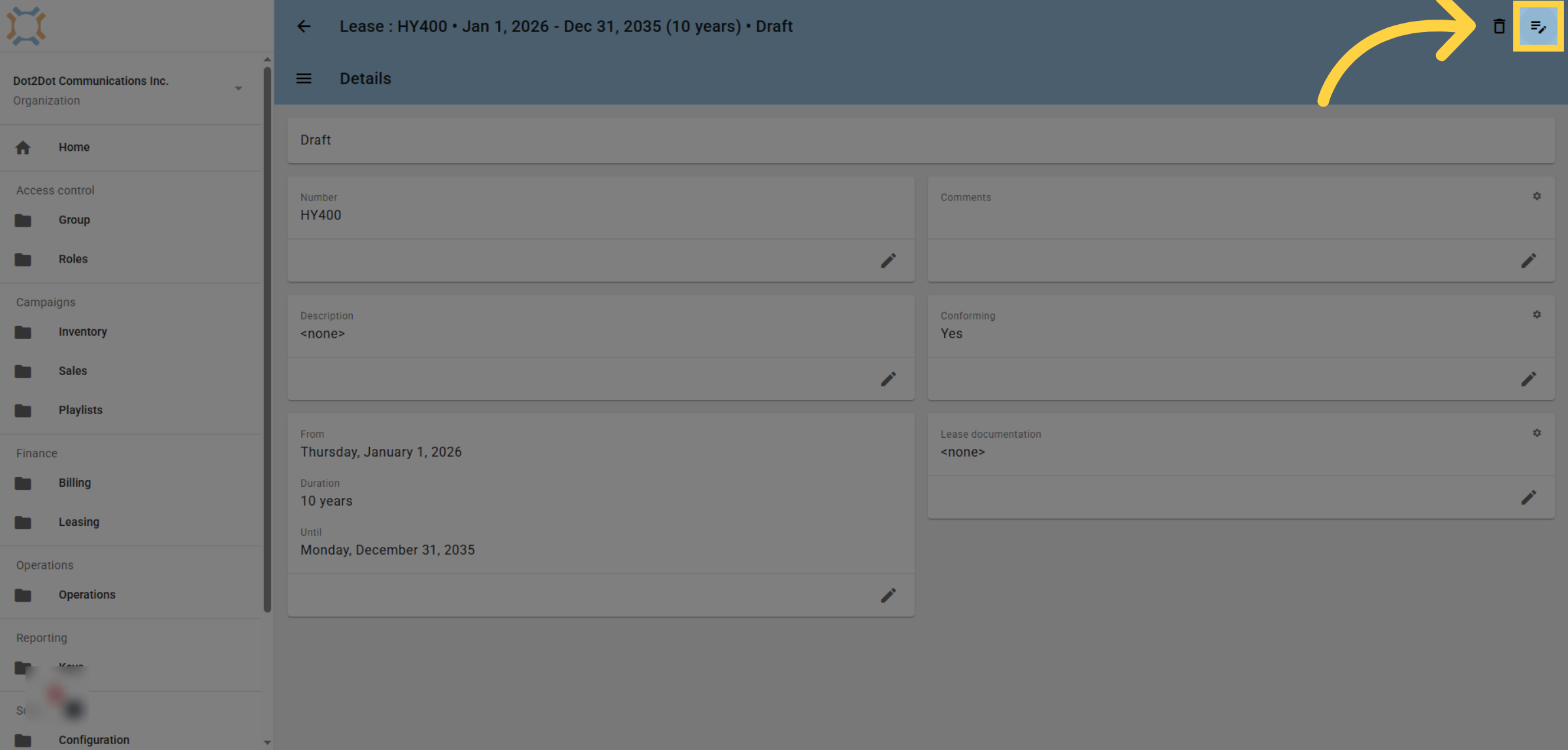The image size is (1568, 750).
Task: Click the Conforming Yes value
Action: pos(951,333)
